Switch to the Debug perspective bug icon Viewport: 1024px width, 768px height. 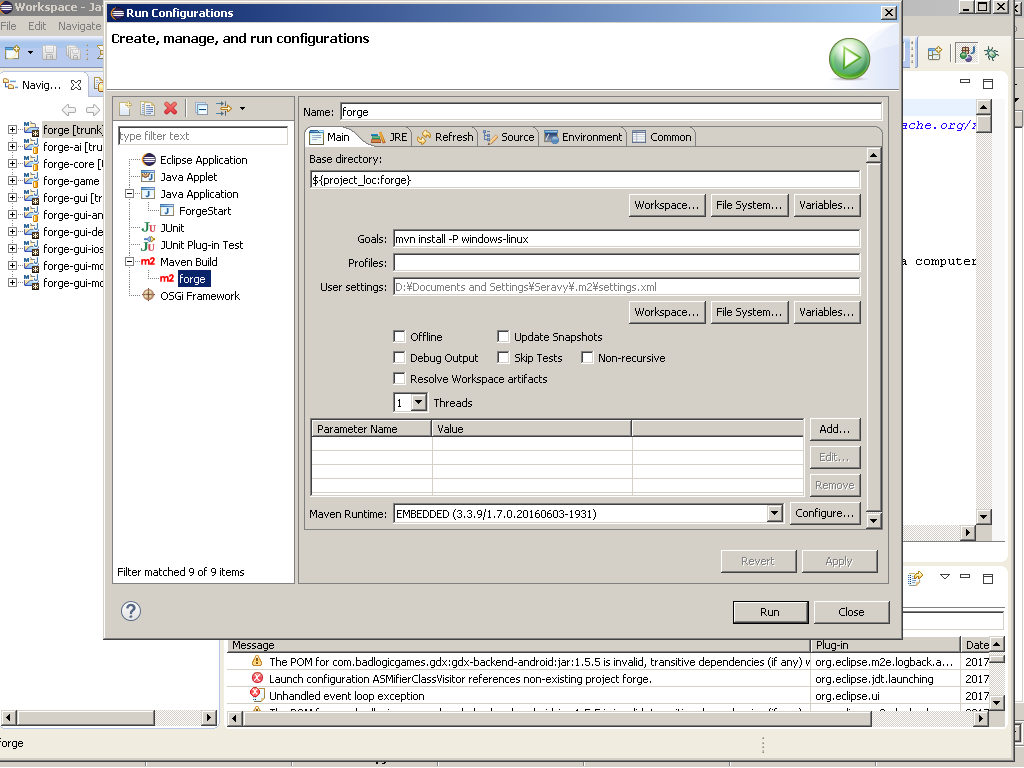(x=991, y=53)
